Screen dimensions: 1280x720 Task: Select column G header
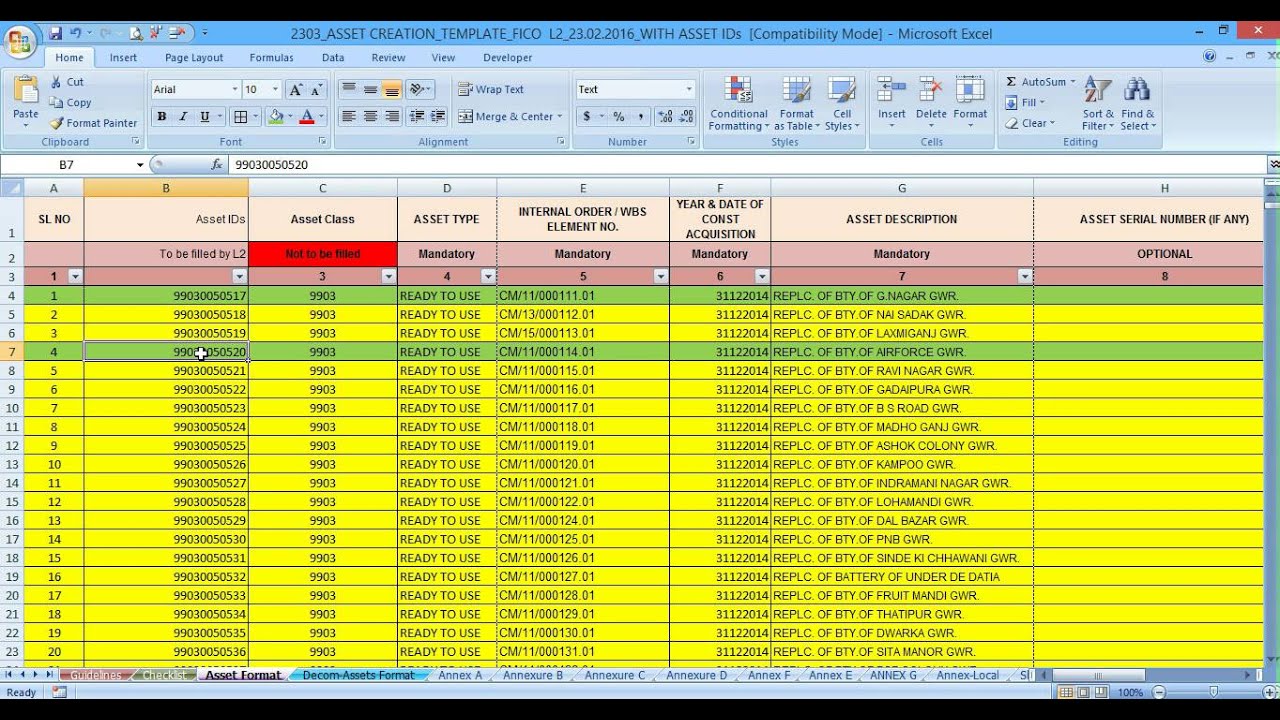pos(901,188)
